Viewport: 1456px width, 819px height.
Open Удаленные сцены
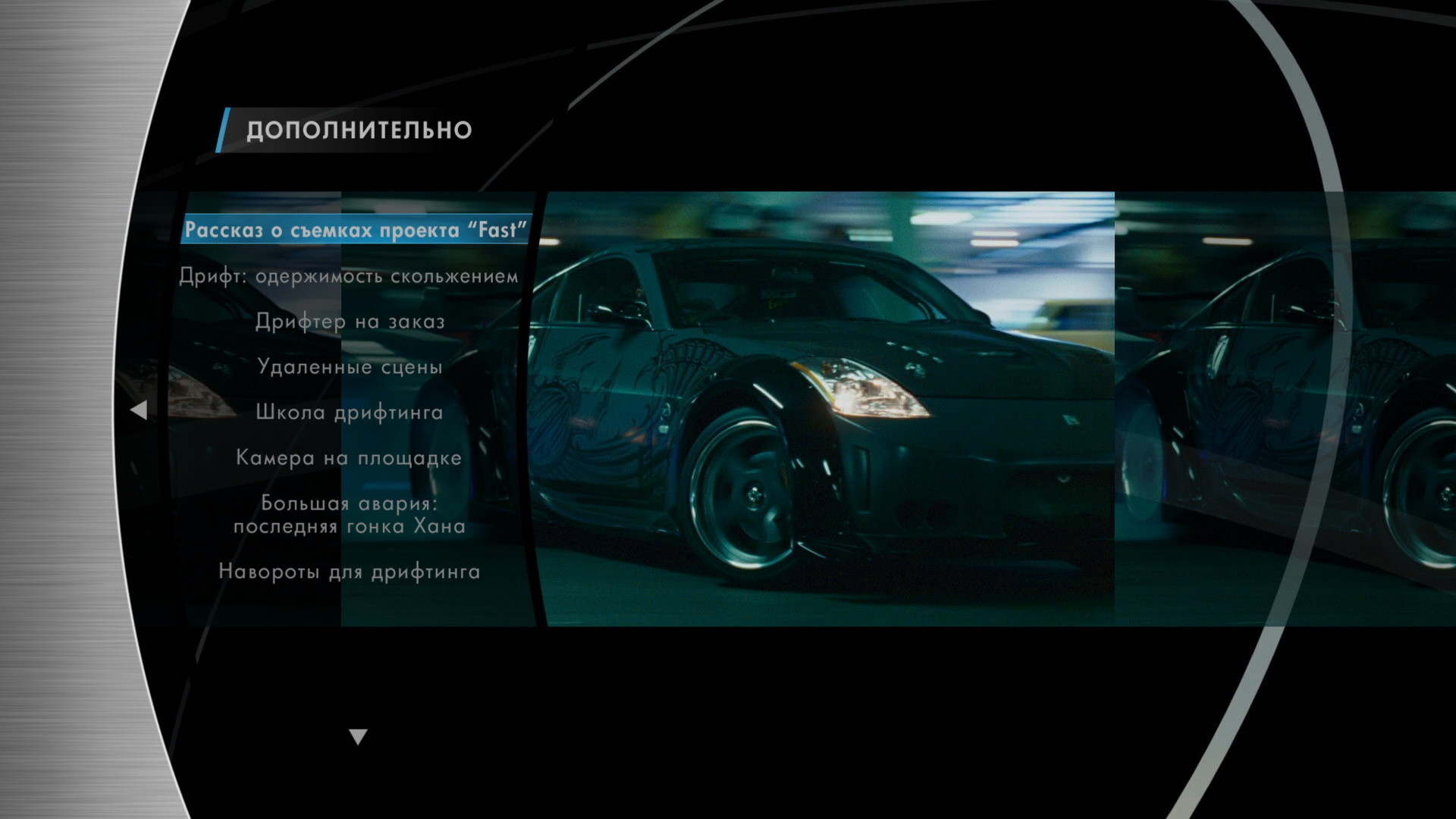[x=350, y=367]
